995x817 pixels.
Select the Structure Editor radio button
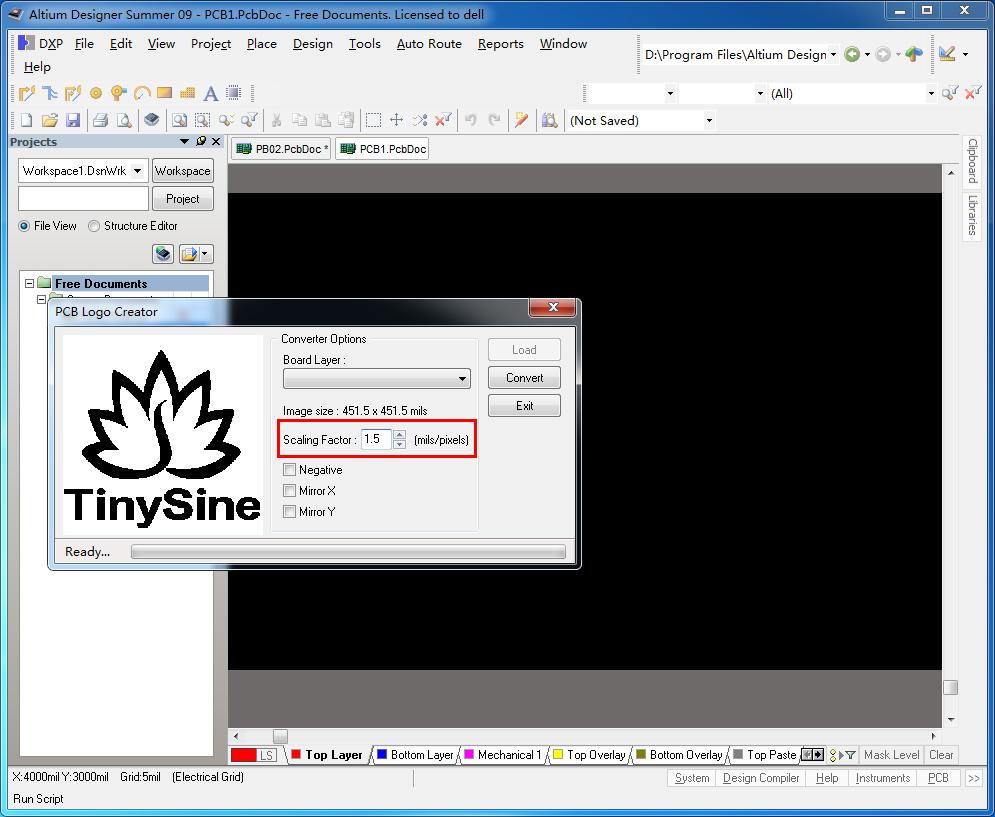click(95, 226)
